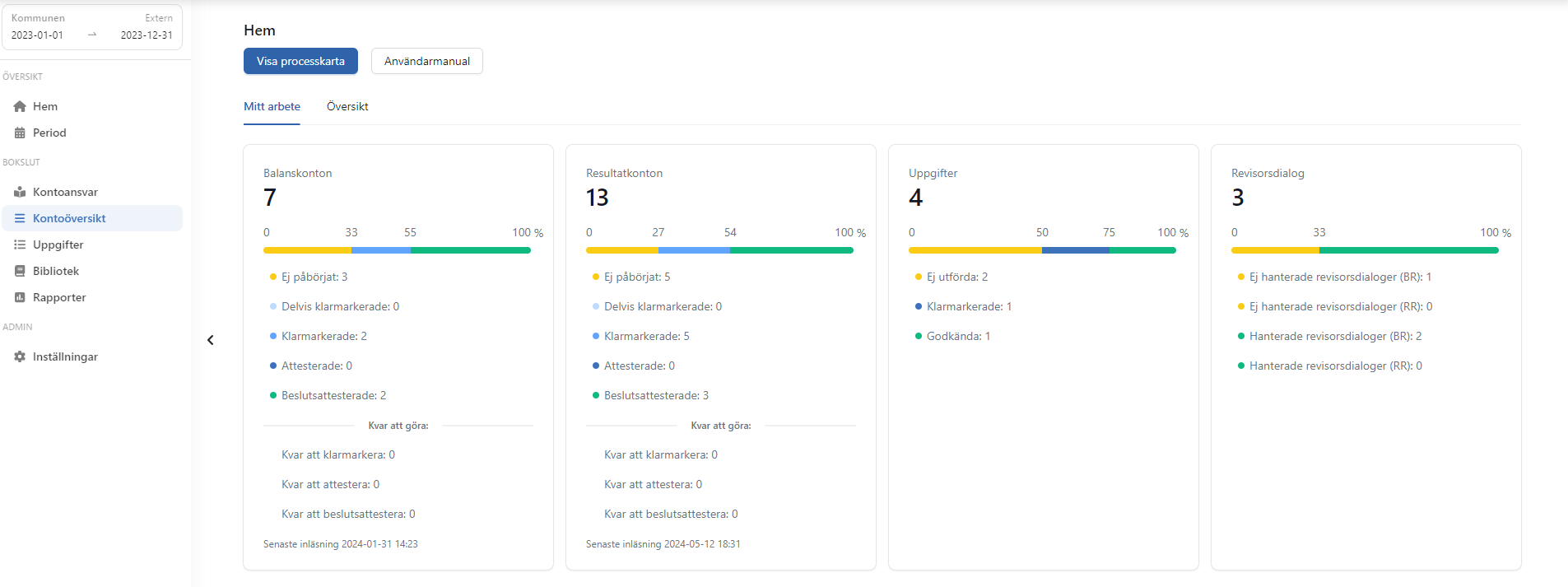Image resolution: width=1568 pixels, height=587 pixels.
Task: Click the Uppgifter checklist icon
Action: coord(20,245)
